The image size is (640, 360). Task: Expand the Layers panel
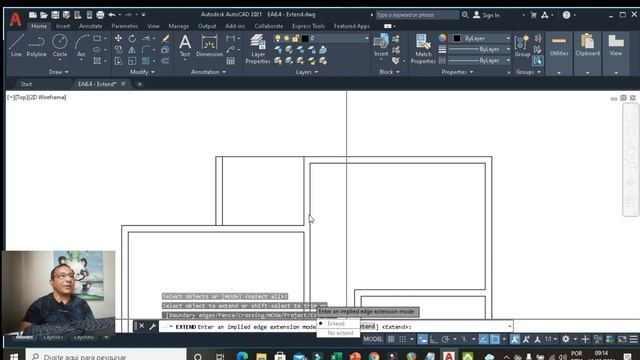pos(307,72)
